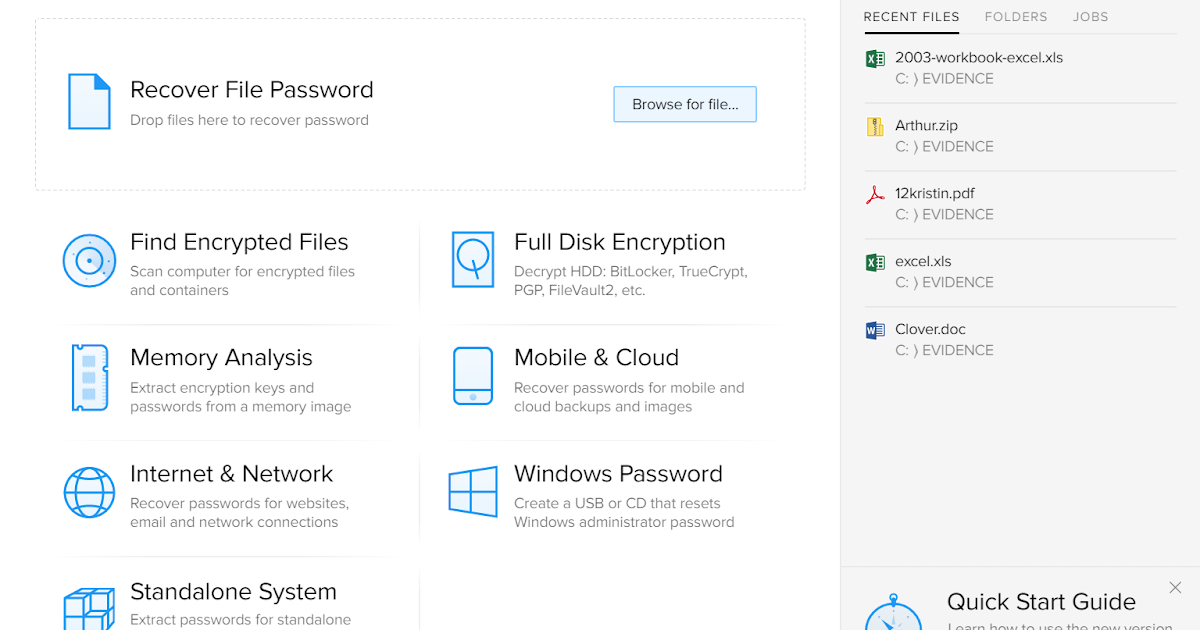Click the Windows Password logo icon
Screen dimensions: 1200x630
pyautogui.click(x=473, y=492)
